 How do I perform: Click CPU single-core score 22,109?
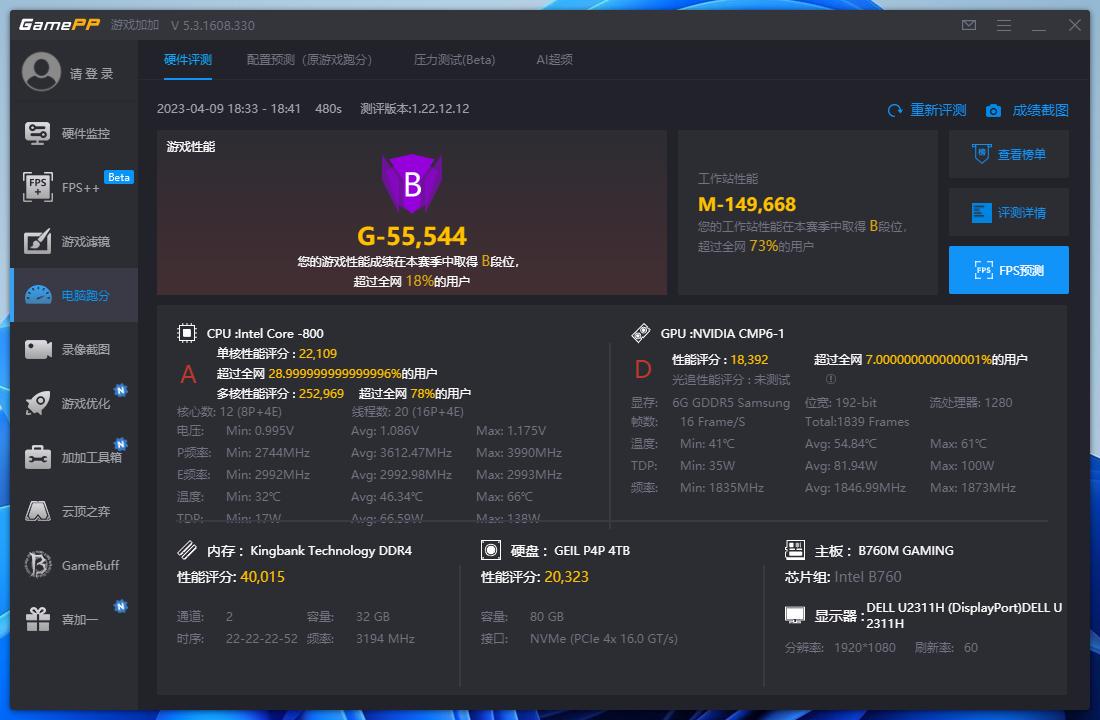tap(318, 354)
